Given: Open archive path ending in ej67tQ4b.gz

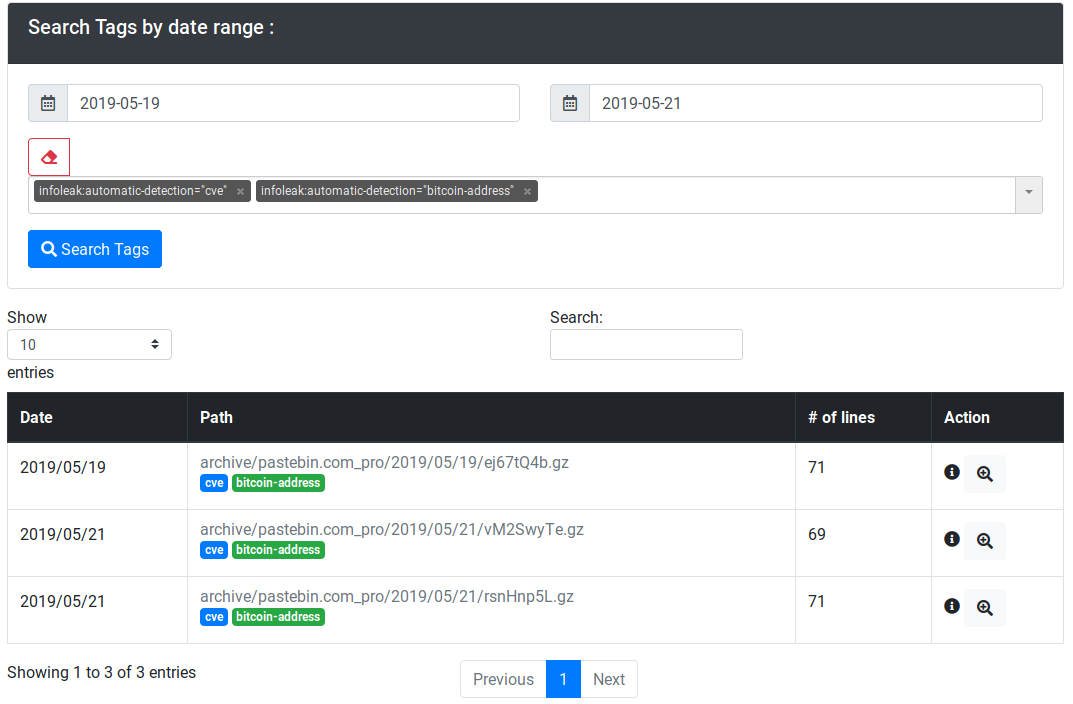Looking at the screenshot, I should (384, 462).
